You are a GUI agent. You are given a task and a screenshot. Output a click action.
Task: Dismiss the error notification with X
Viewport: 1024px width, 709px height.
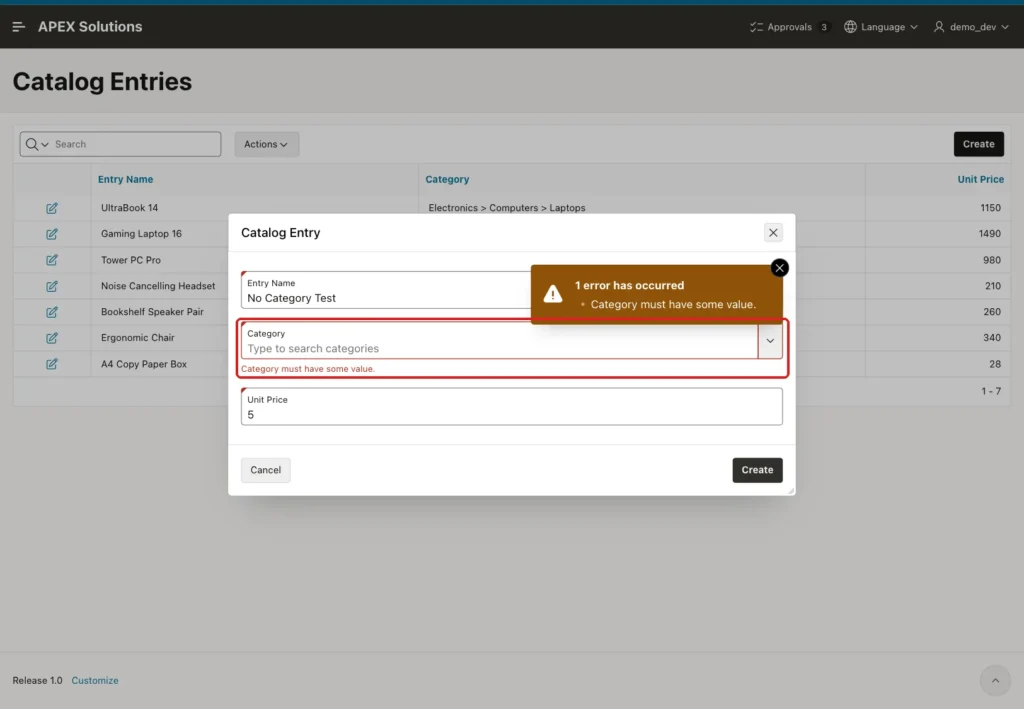pyautogui.click(x=779, y=268)
